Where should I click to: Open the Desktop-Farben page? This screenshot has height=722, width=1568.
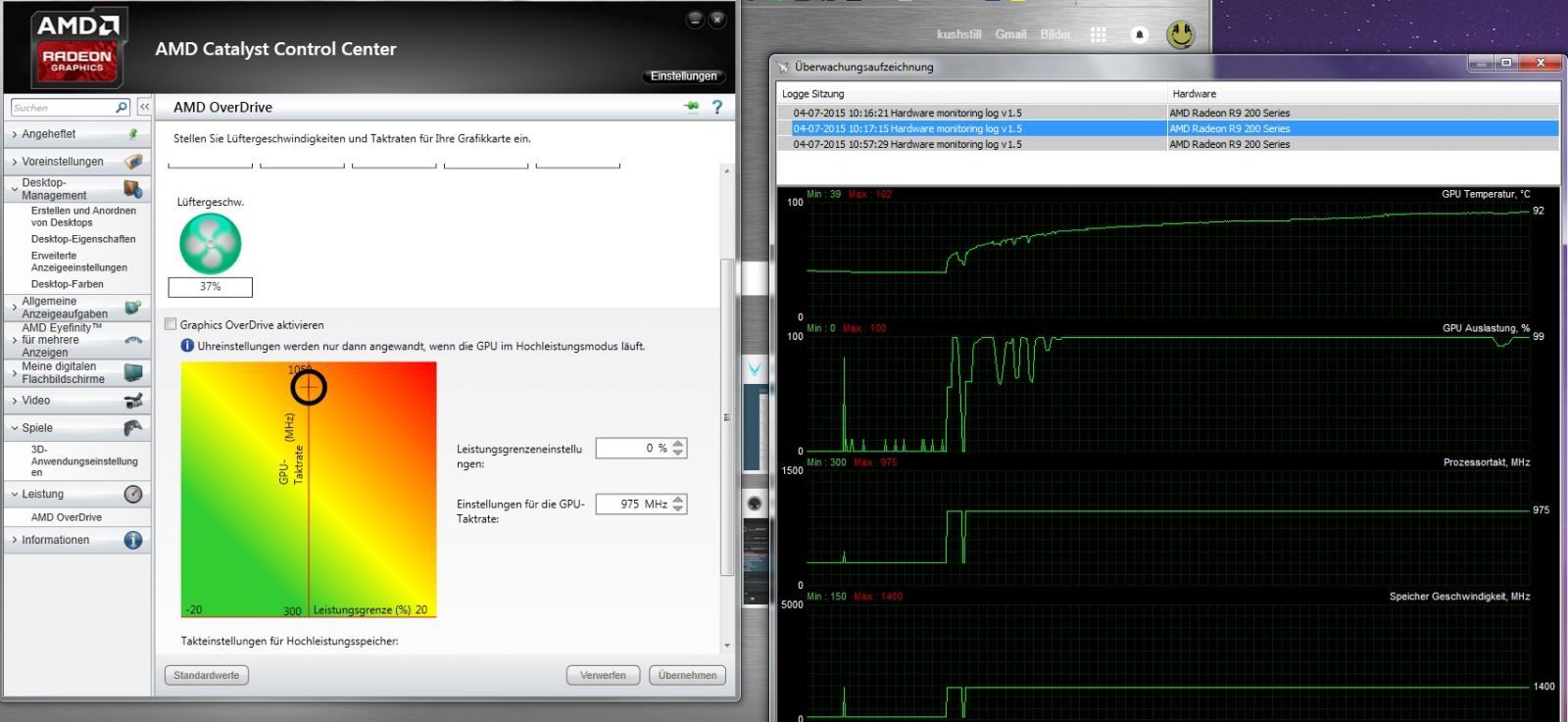(x=67, y=284)
